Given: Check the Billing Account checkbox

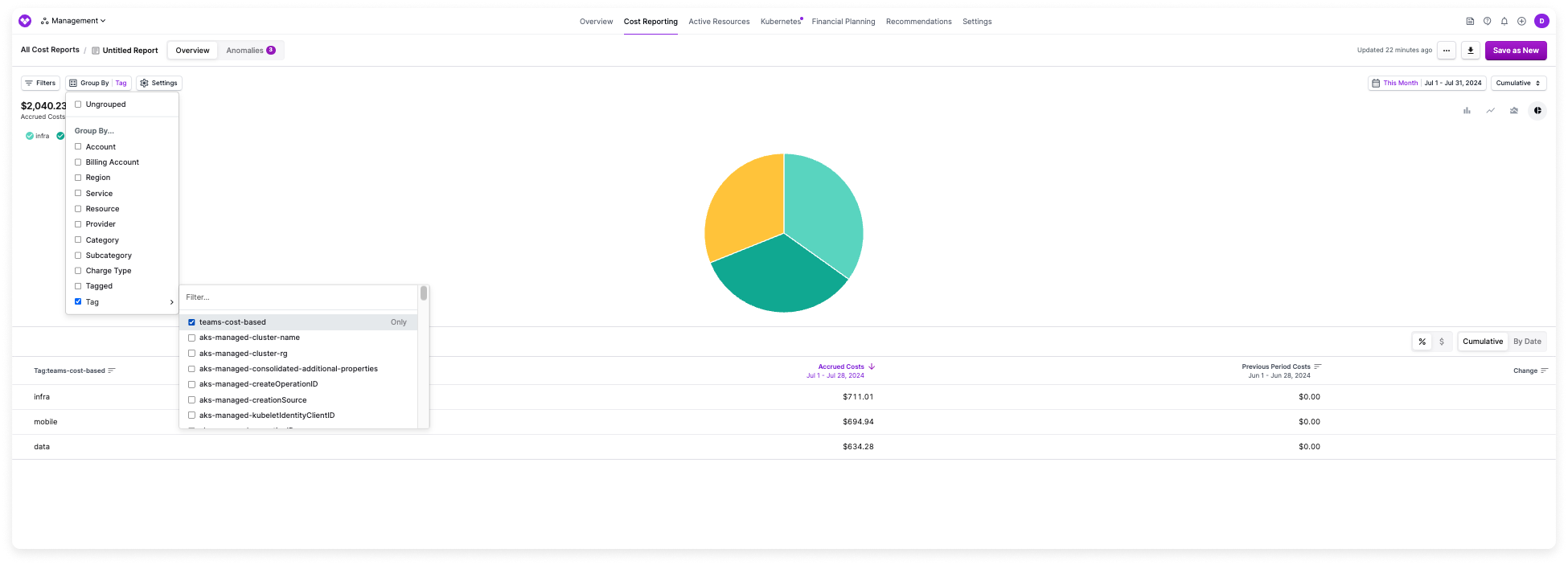Looking at the screenshot, I should tap(78, 162).
